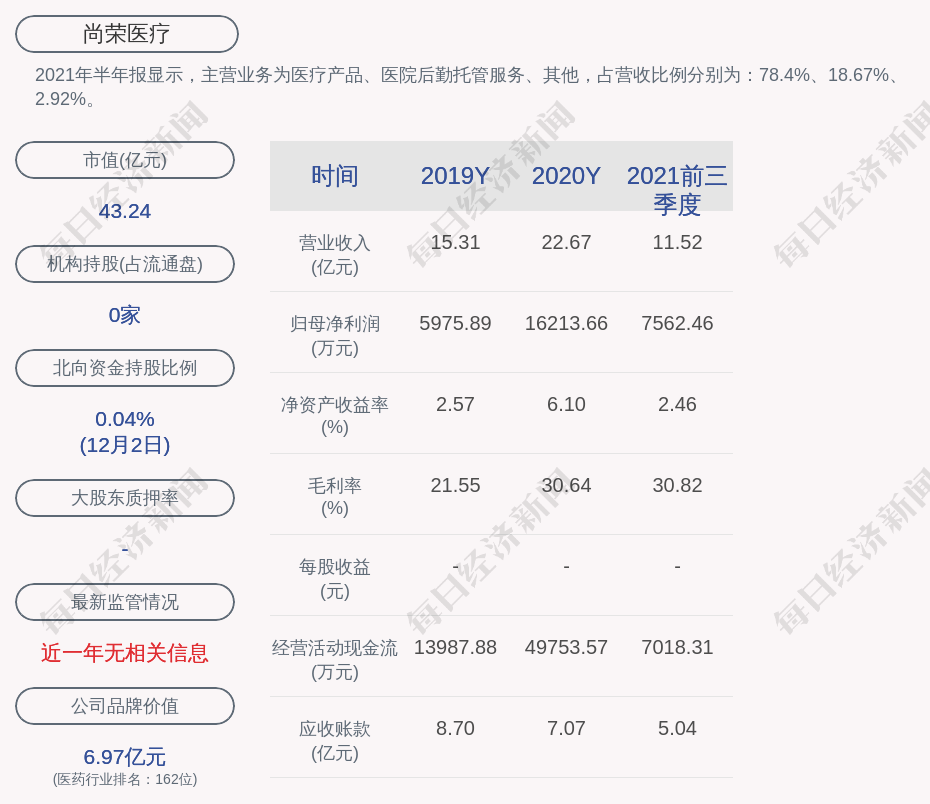The image size is (930, 804).
Task: Click the 尚荣医疗 company name pill
Action: coord(127,34)
